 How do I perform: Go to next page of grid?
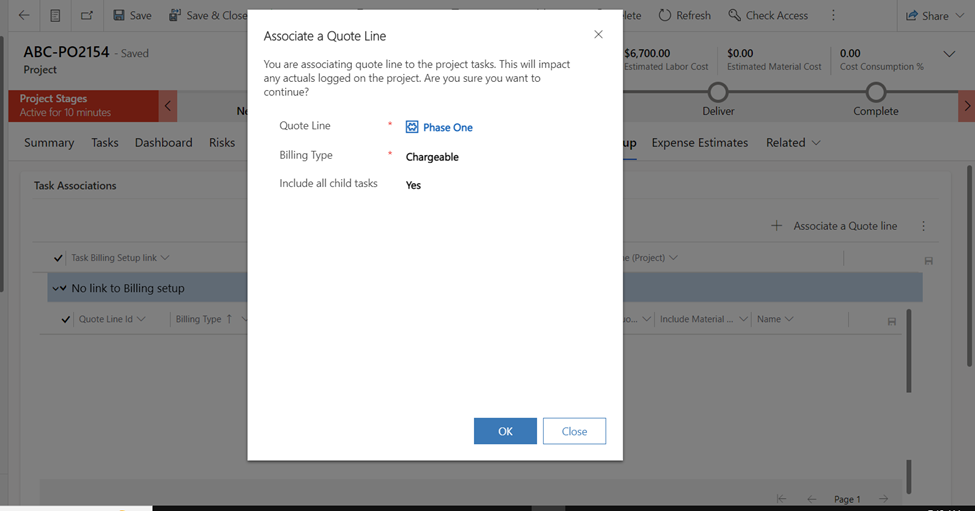pyautogui.click(x=884, y=499)
